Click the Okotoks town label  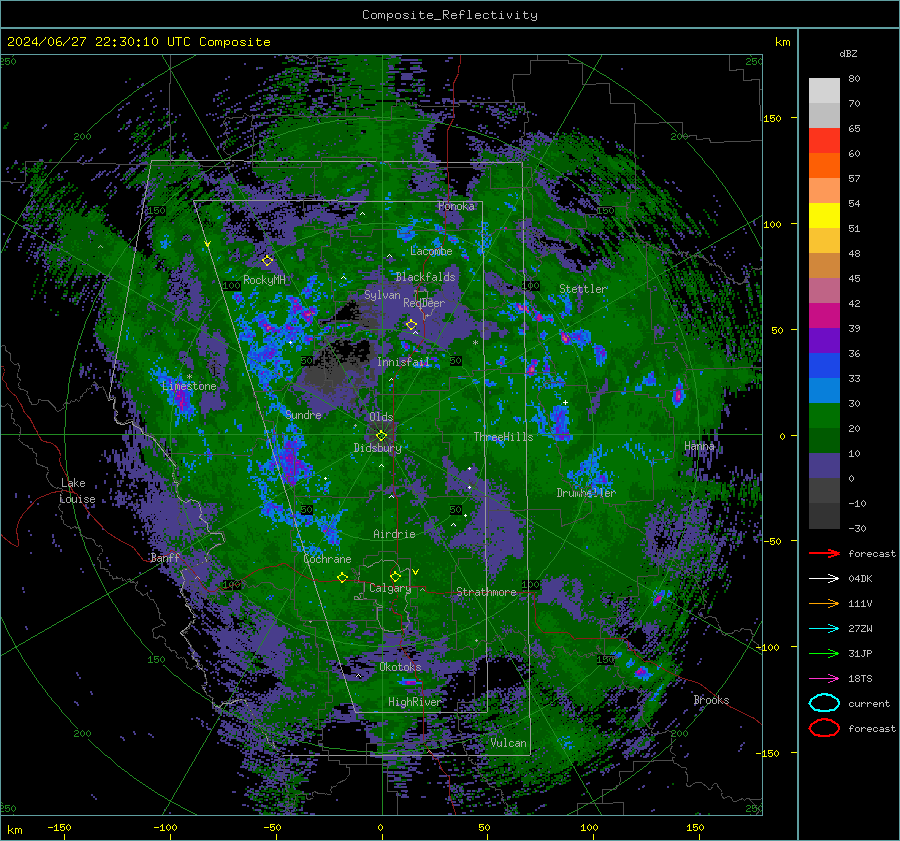click(400, 667)
